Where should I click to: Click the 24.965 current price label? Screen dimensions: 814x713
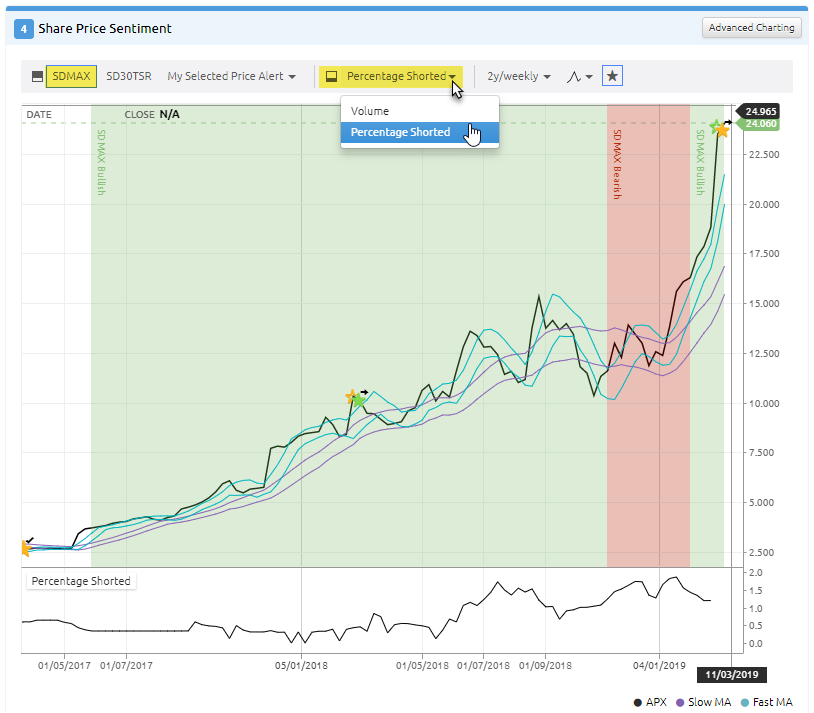pos(760,112)
